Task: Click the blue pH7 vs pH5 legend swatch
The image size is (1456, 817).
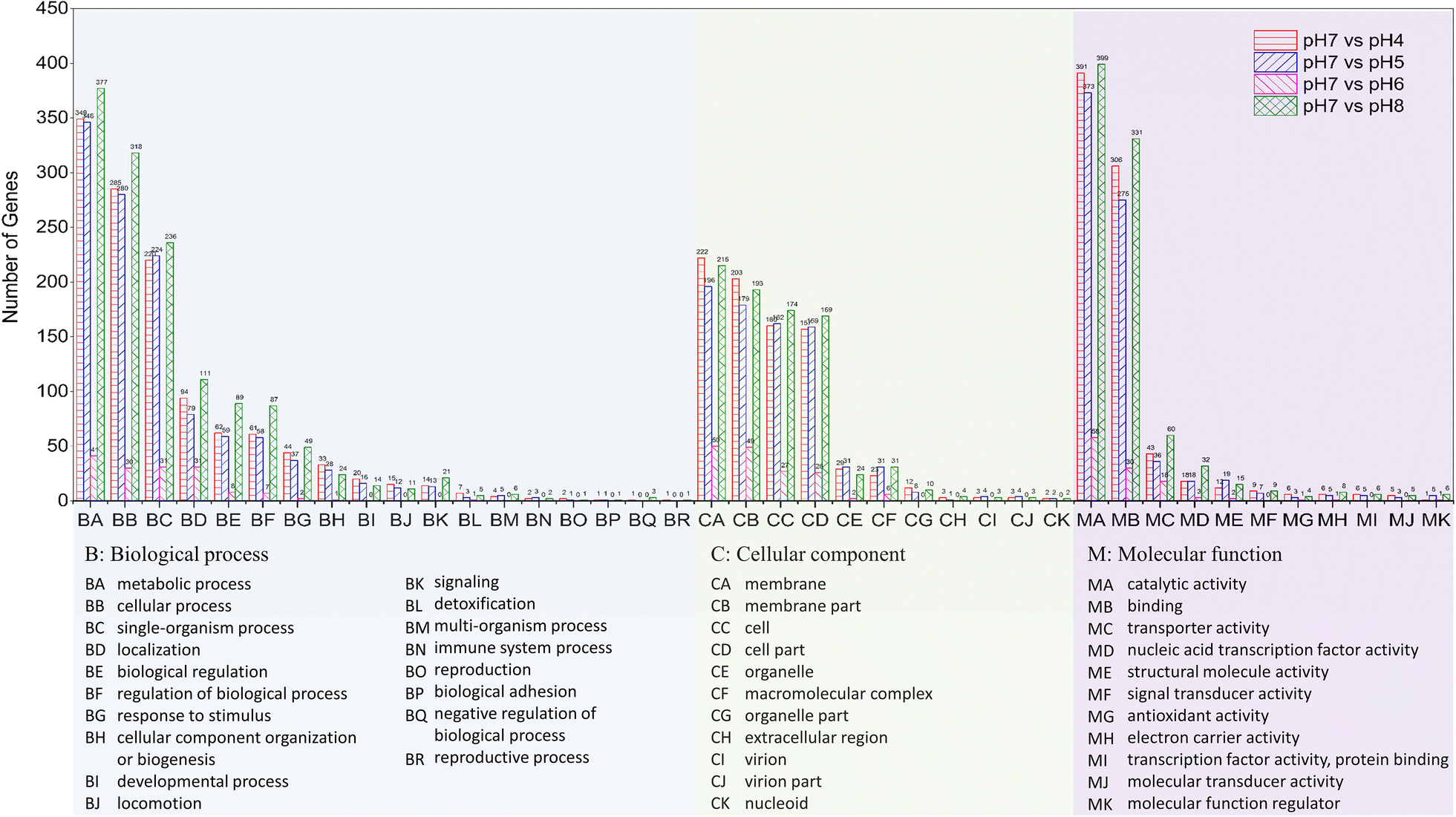Action: coord(1275,62)
